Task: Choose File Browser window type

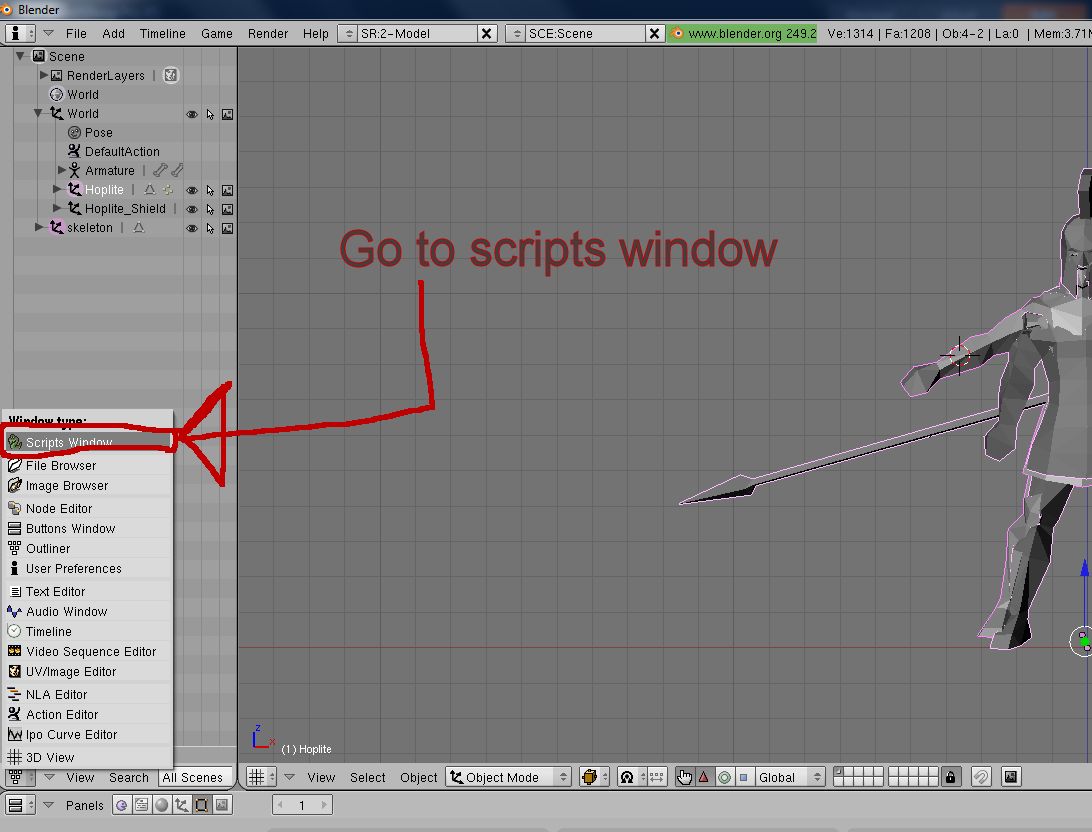Action: (x=88, y=465)
